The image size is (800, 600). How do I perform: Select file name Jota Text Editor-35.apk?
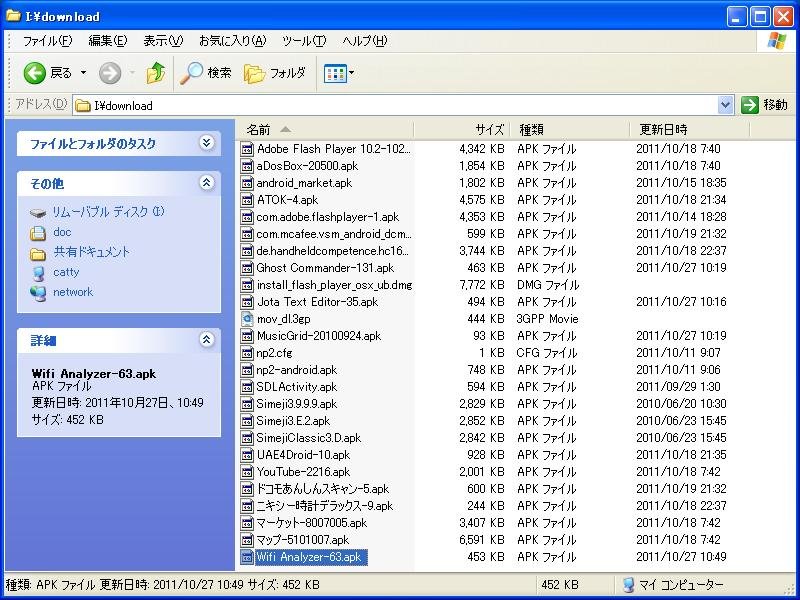click(317, 302)
